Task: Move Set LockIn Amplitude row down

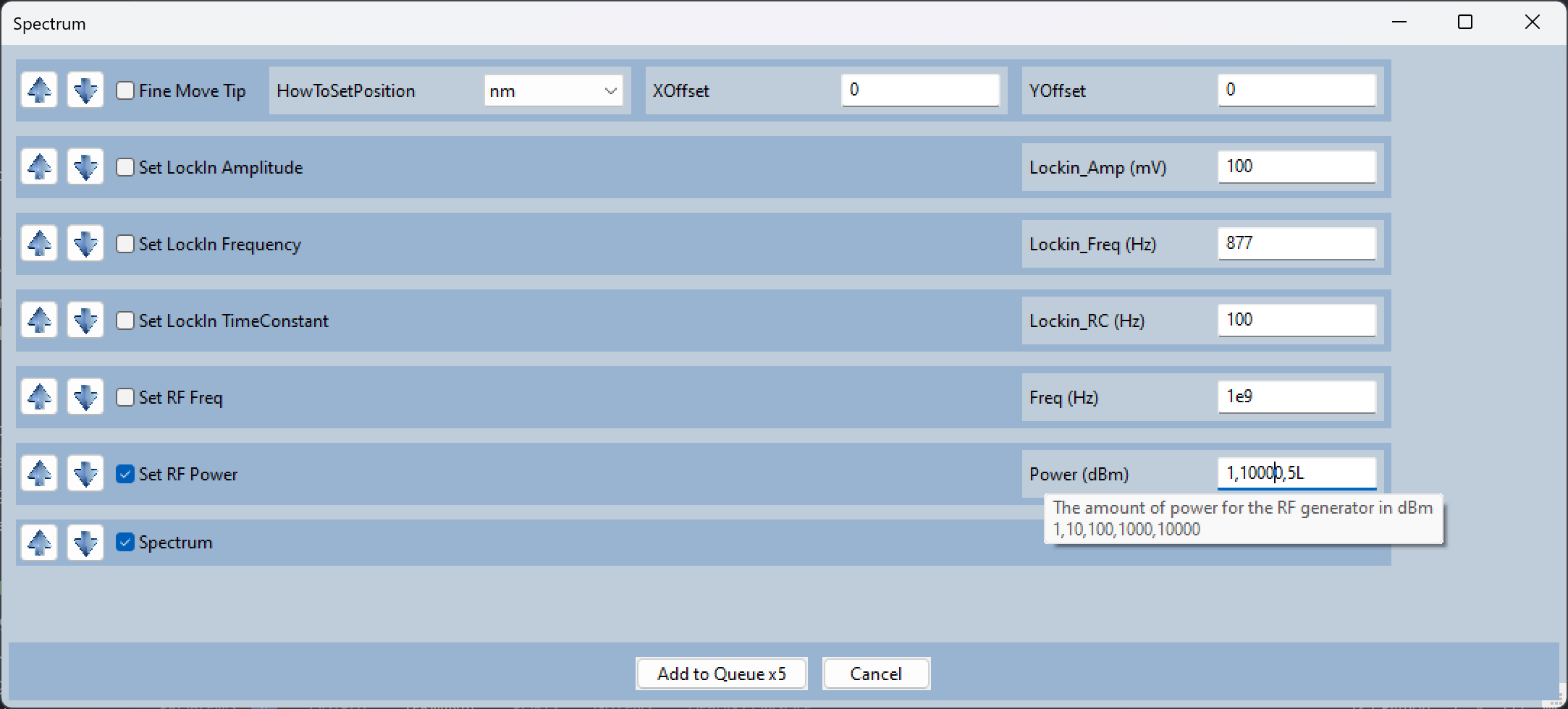Action: pyautogui.click(x=85, y=167)
